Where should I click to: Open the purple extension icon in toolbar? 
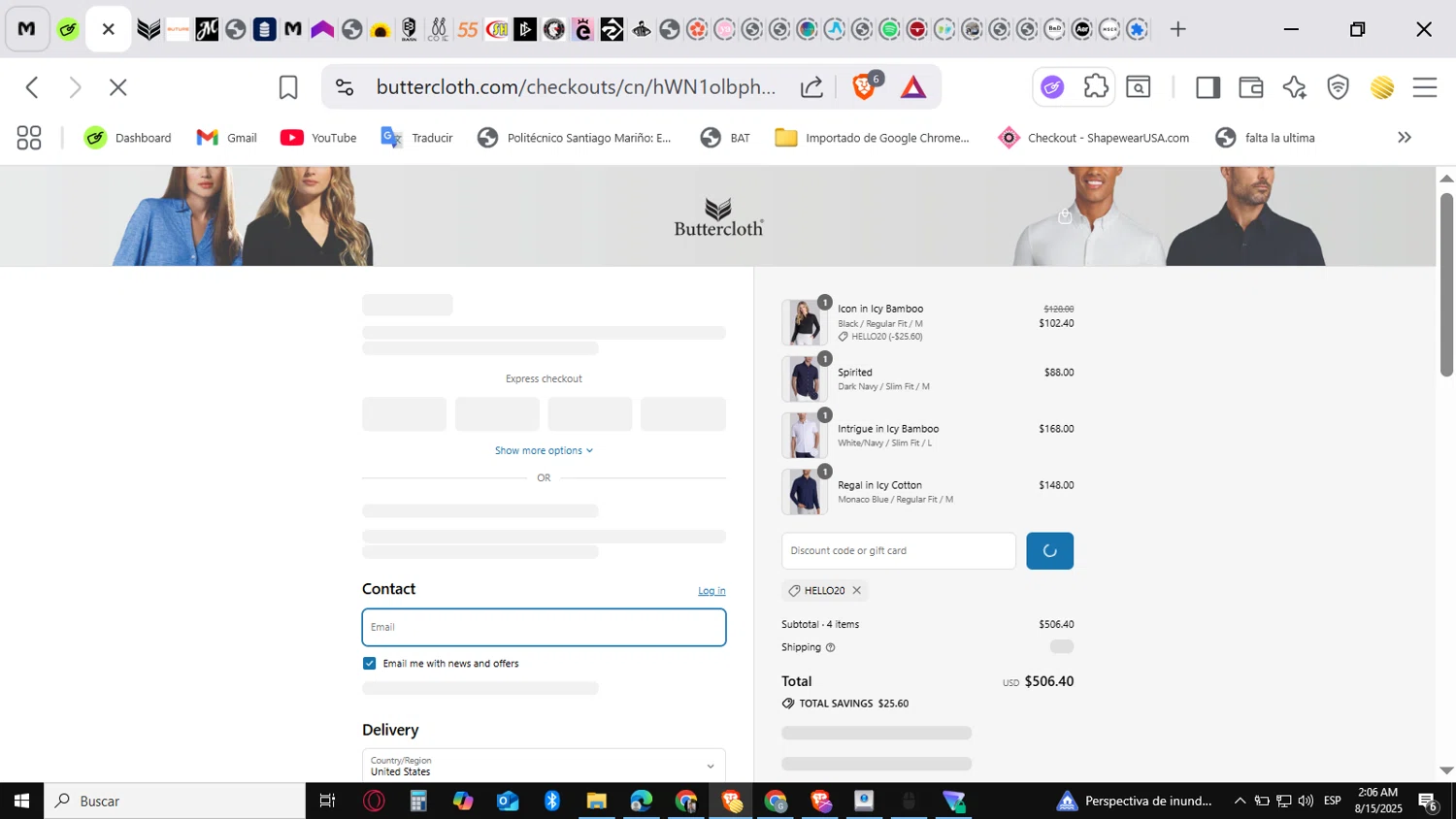tap(1052, 87)
